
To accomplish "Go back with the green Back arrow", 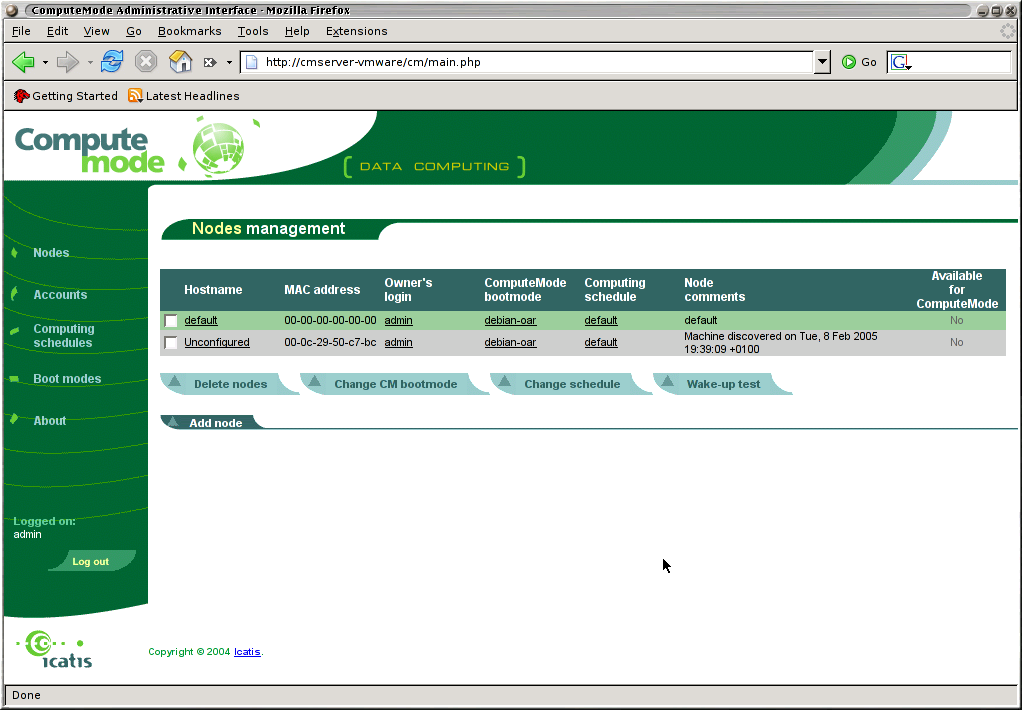I will [x=23, y=62].
